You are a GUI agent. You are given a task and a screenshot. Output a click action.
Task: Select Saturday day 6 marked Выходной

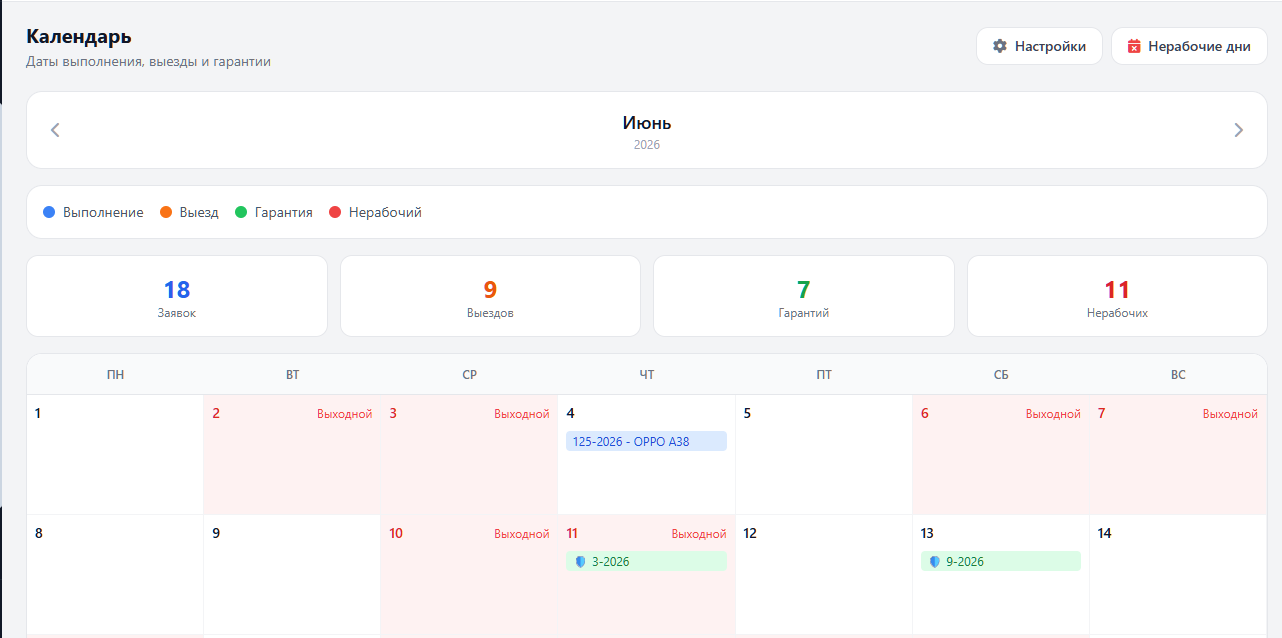pyautogui.click(x=1001, y=455)
